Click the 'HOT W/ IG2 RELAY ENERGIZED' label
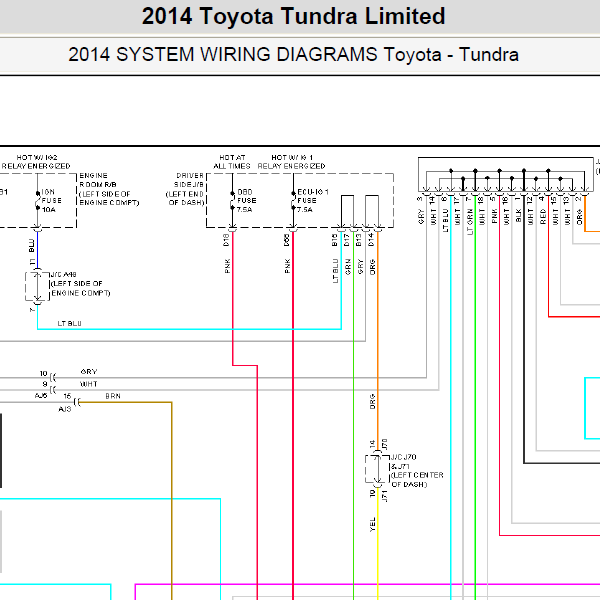 coord(36,162)
